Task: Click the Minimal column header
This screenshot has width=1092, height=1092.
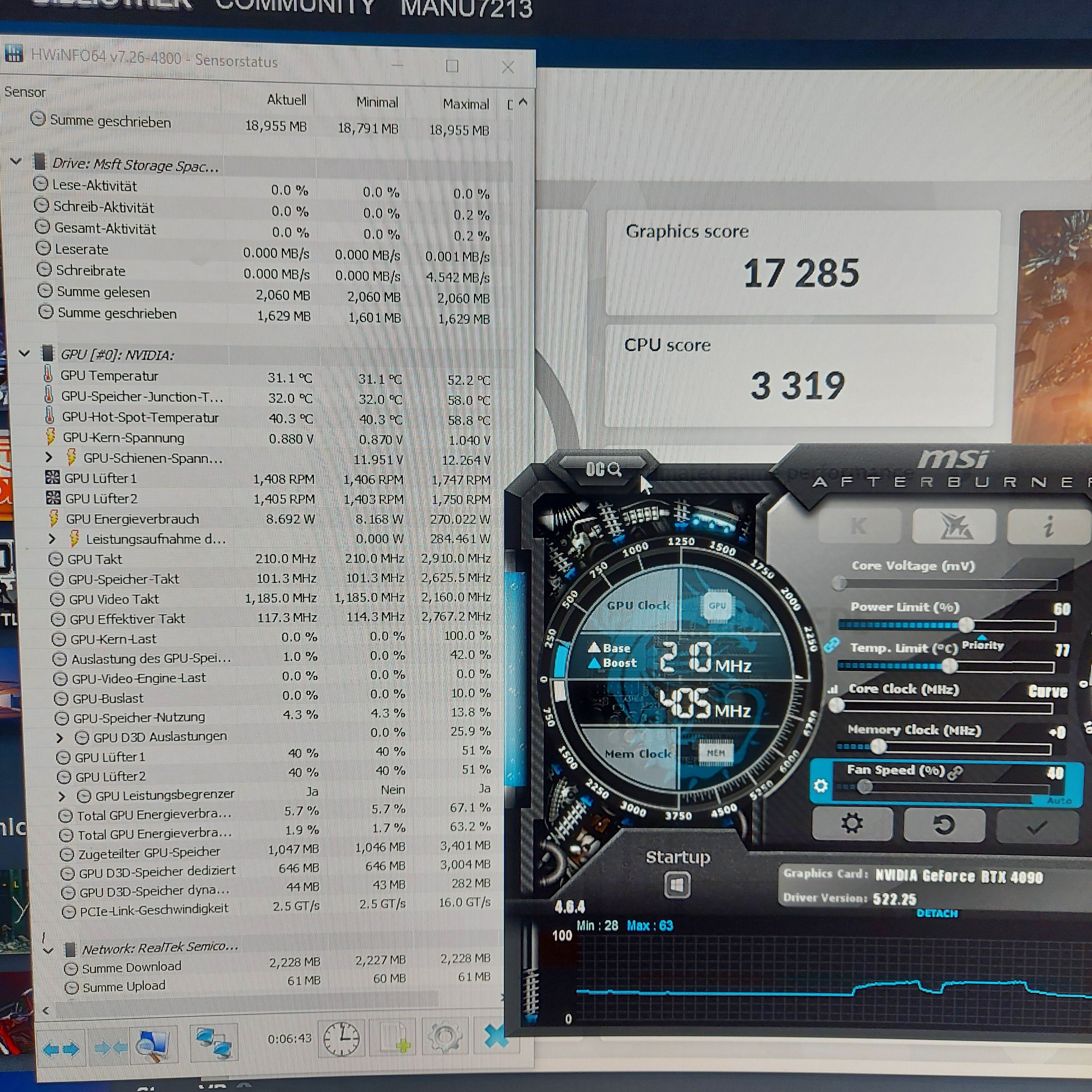Action: (x=377, y=102)
